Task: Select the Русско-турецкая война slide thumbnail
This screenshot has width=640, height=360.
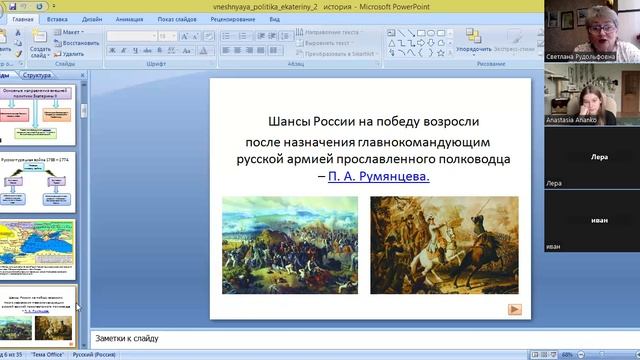Action: [x=37, y=183]
